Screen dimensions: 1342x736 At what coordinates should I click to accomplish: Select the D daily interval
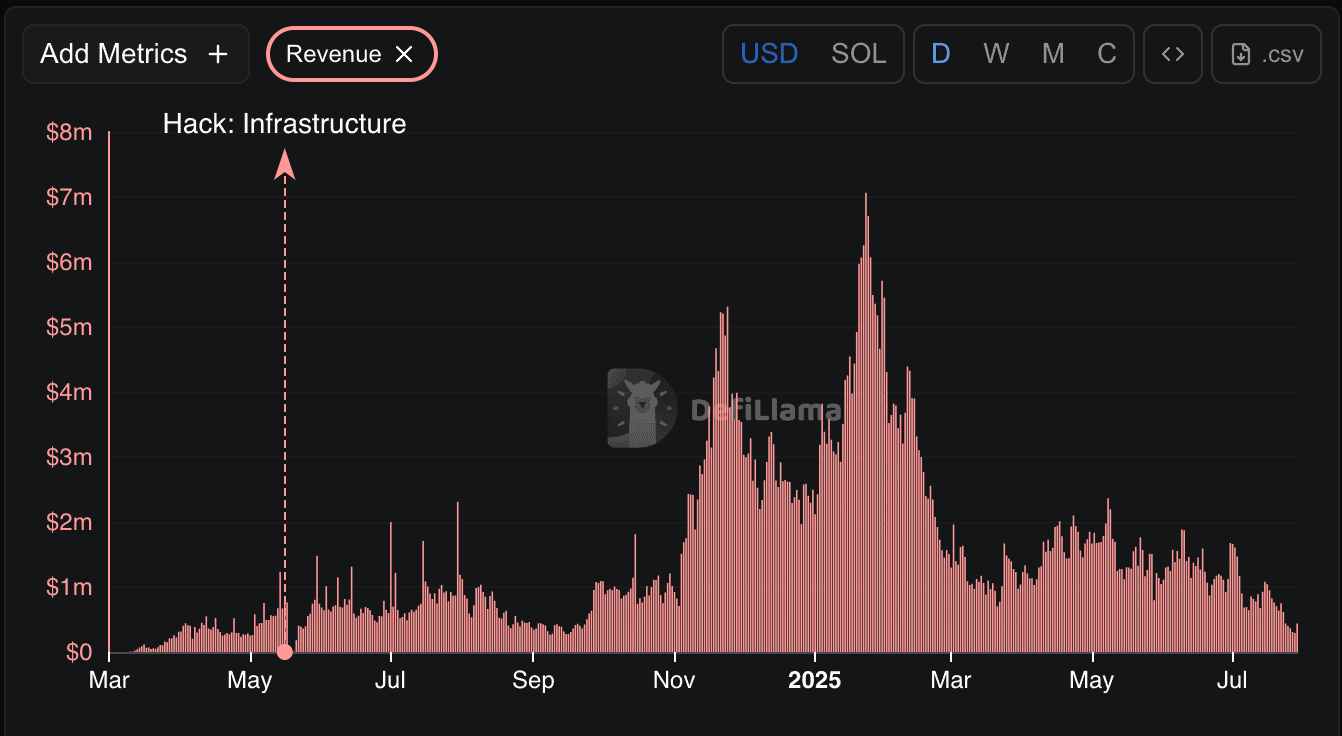pos(940,54)
